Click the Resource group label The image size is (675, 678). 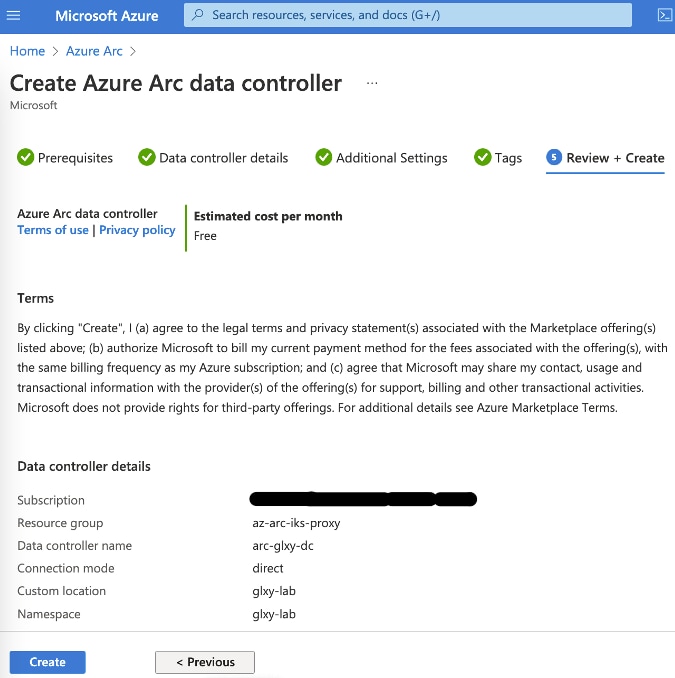[60, 523]
